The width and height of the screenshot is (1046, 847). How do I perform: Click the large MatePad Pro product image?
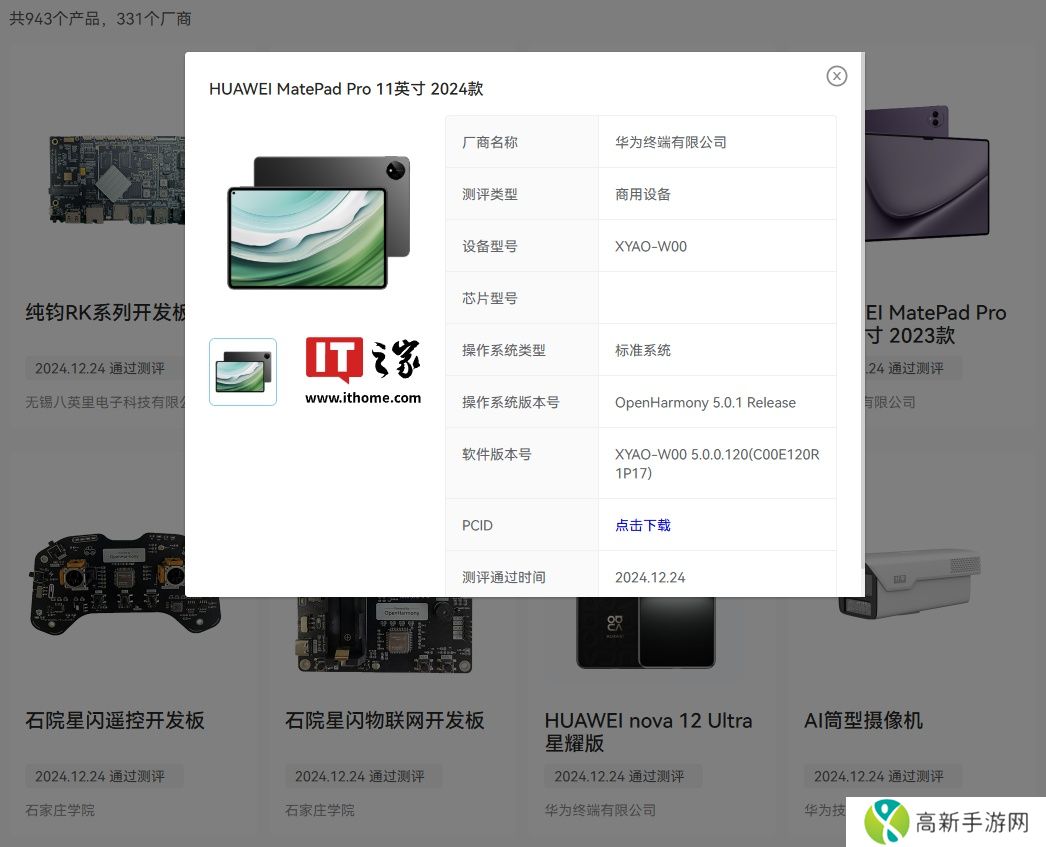coord(318,222)
